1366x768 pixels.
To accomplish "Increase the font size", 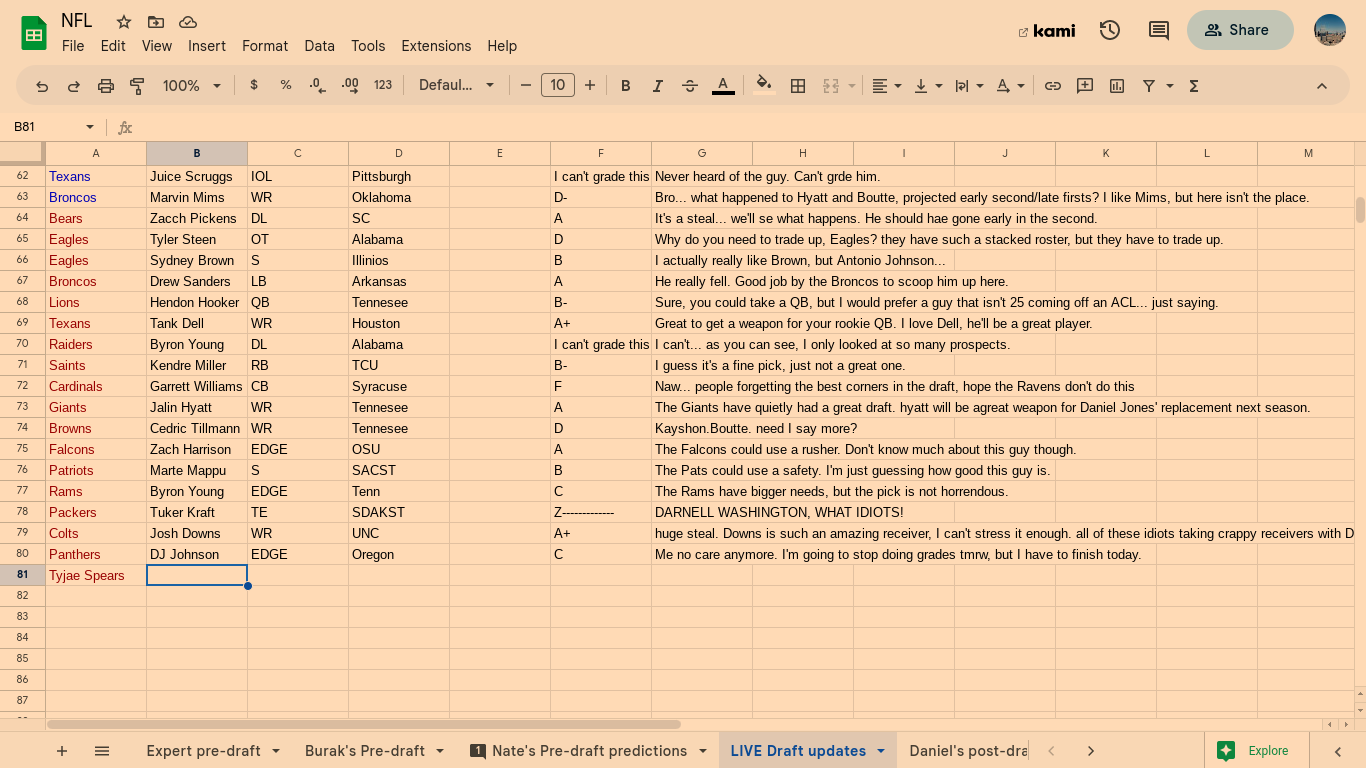I will (590, 86).
